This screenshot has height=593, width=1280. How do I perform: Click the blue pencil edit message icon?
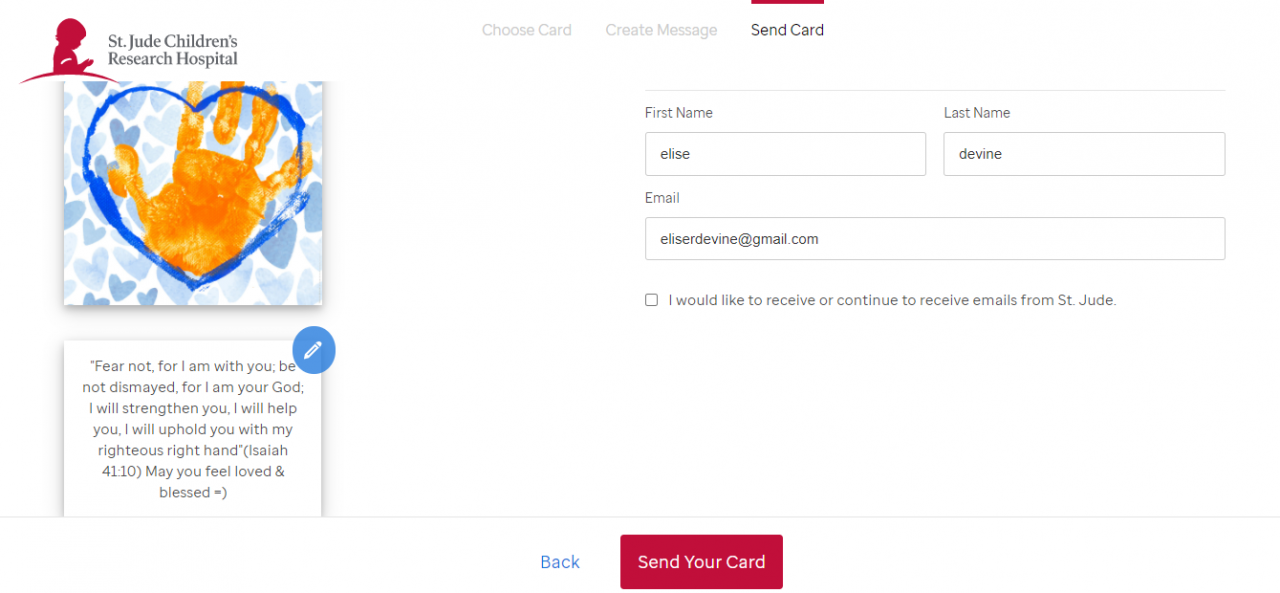(313, 350)
